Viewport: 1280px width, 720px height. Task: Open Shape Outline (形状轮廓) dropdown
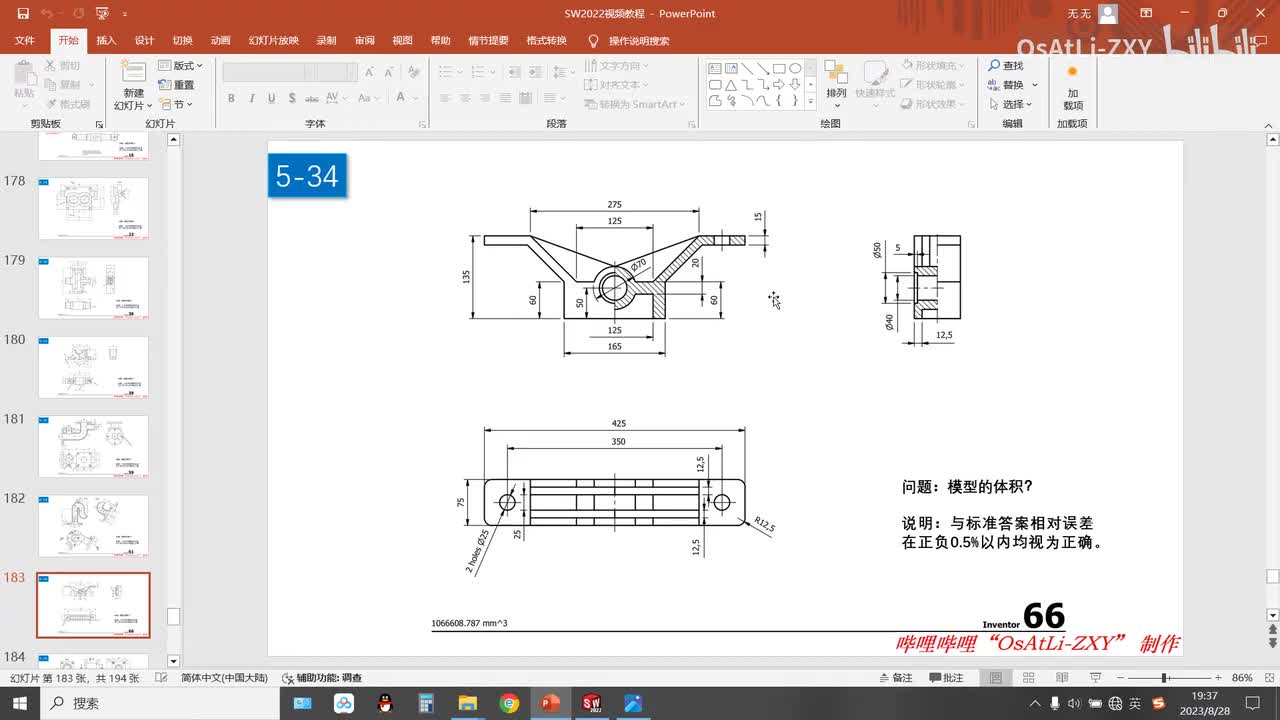933,85
